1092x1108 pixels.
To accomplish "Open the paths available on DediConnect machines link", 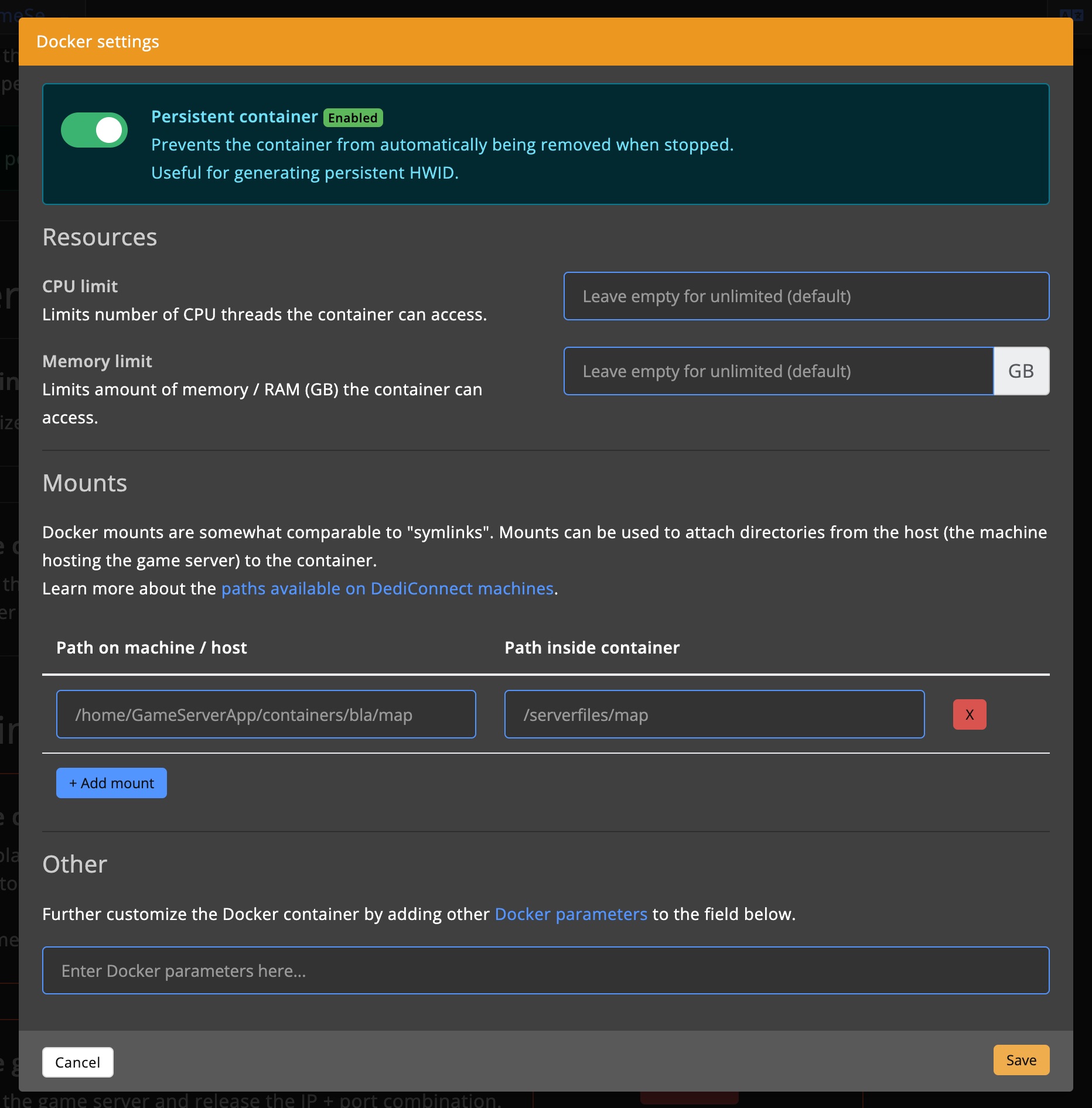I will (x=388, y=589).
